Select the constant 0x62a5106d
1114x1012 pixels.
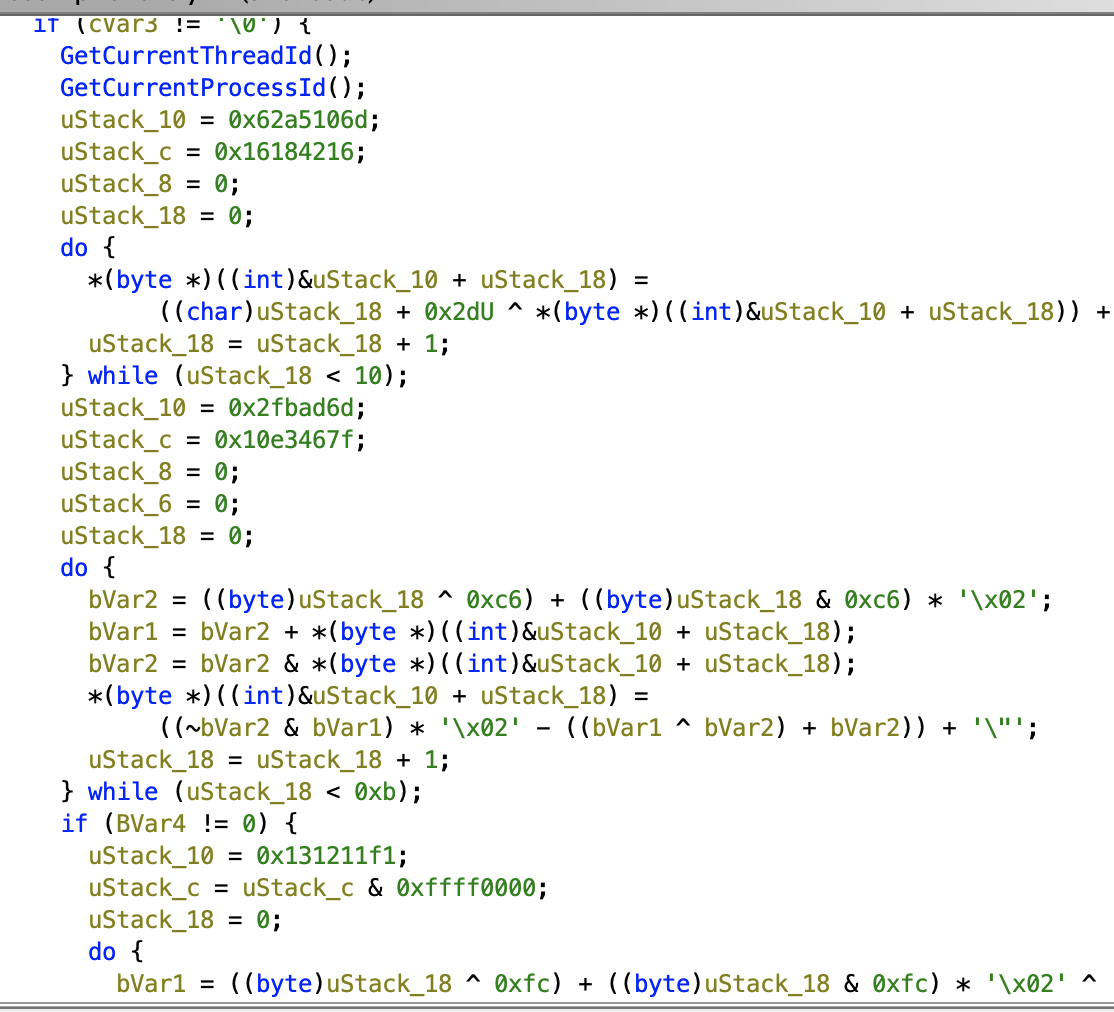[x=305, y=119]
